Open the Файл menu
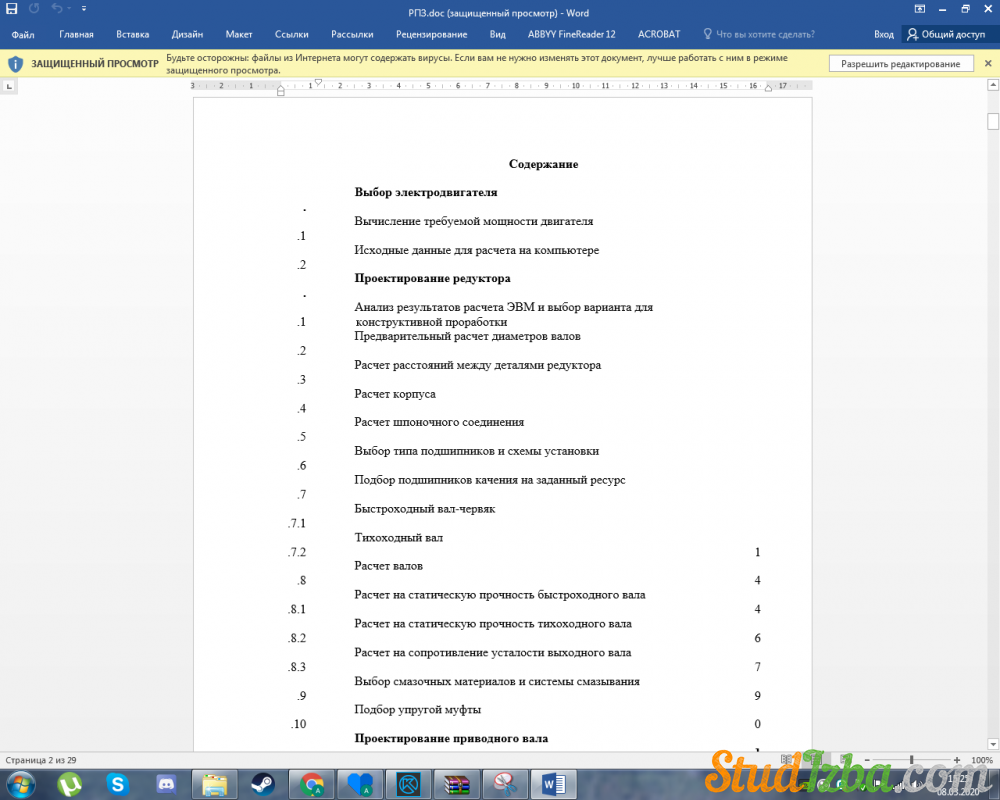Image resolution: width=1000 pixels, height=800 pixels. [23, 34]
